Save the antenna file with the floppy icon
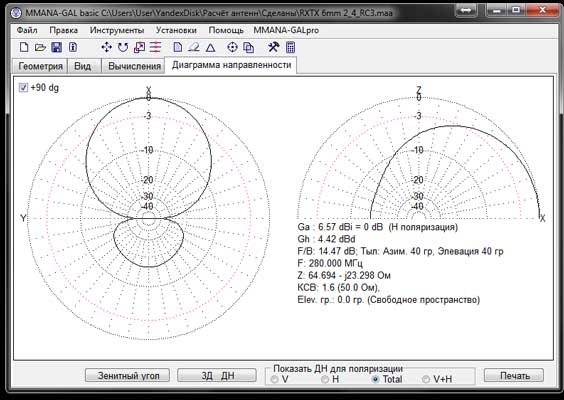 (56, 47)
